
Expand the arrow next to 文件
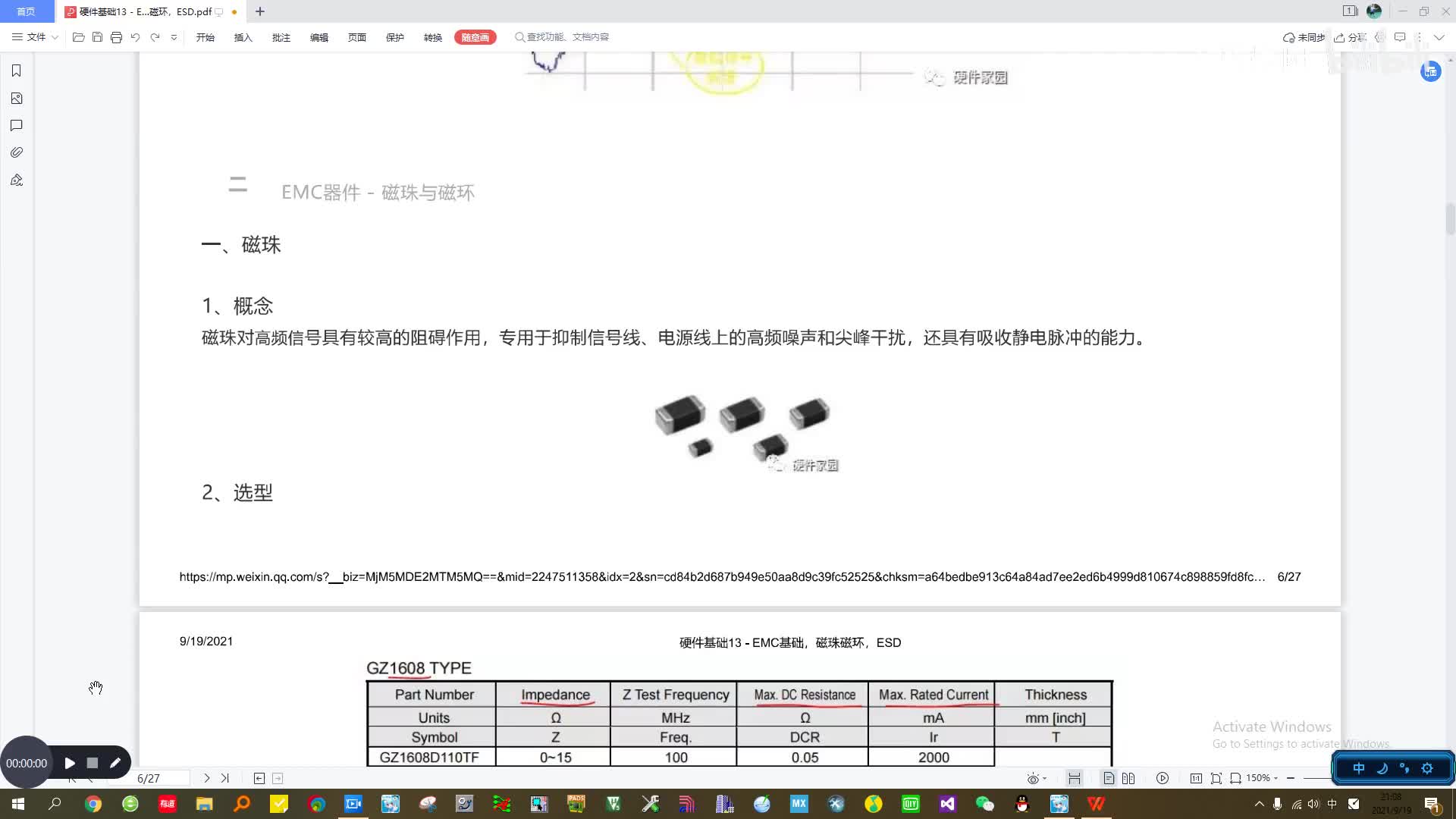(55, 37)
